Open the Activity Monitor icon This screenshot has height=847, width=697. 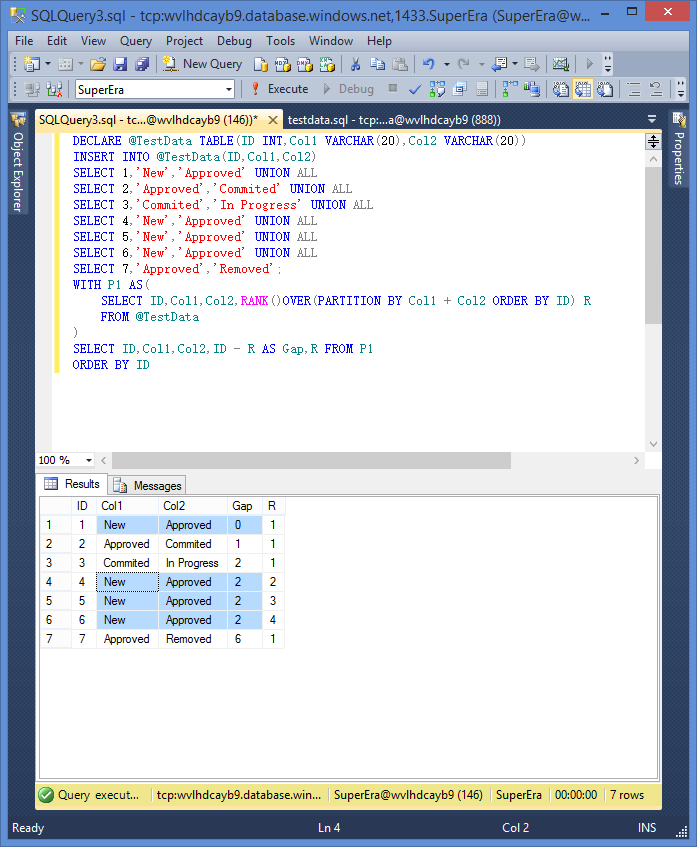pyautogui.click(x=561, y=64)
